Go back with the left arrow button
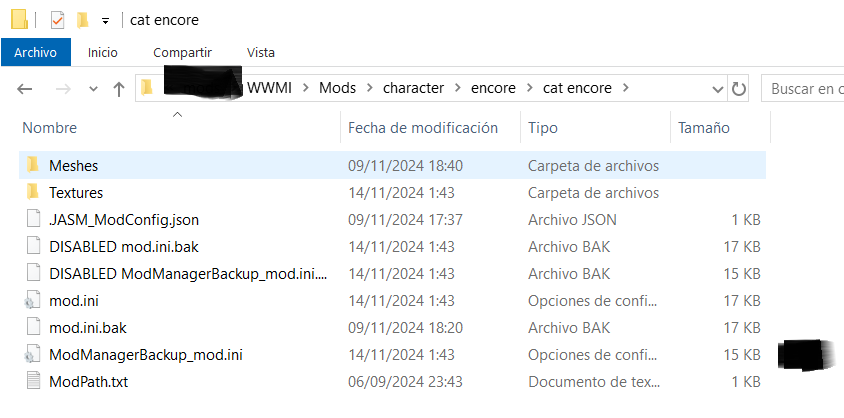The width and height of the screenshot is (844, 418). pyautogui.click(x=25, y=89)
